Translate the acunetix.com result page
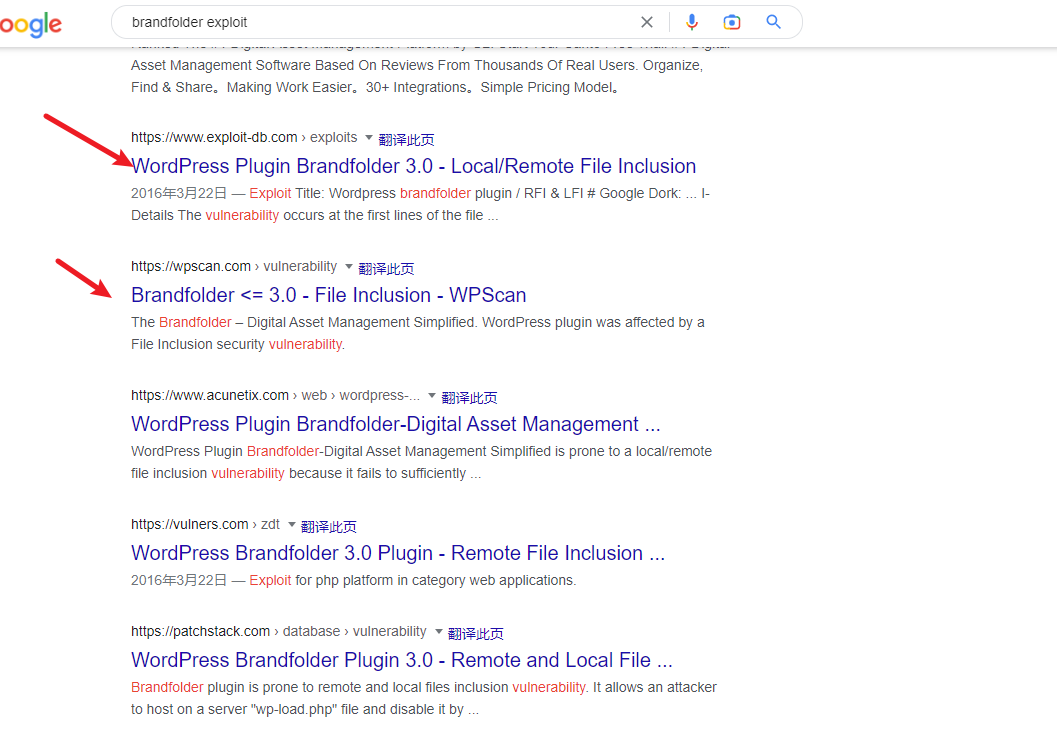 click(469, 397)
